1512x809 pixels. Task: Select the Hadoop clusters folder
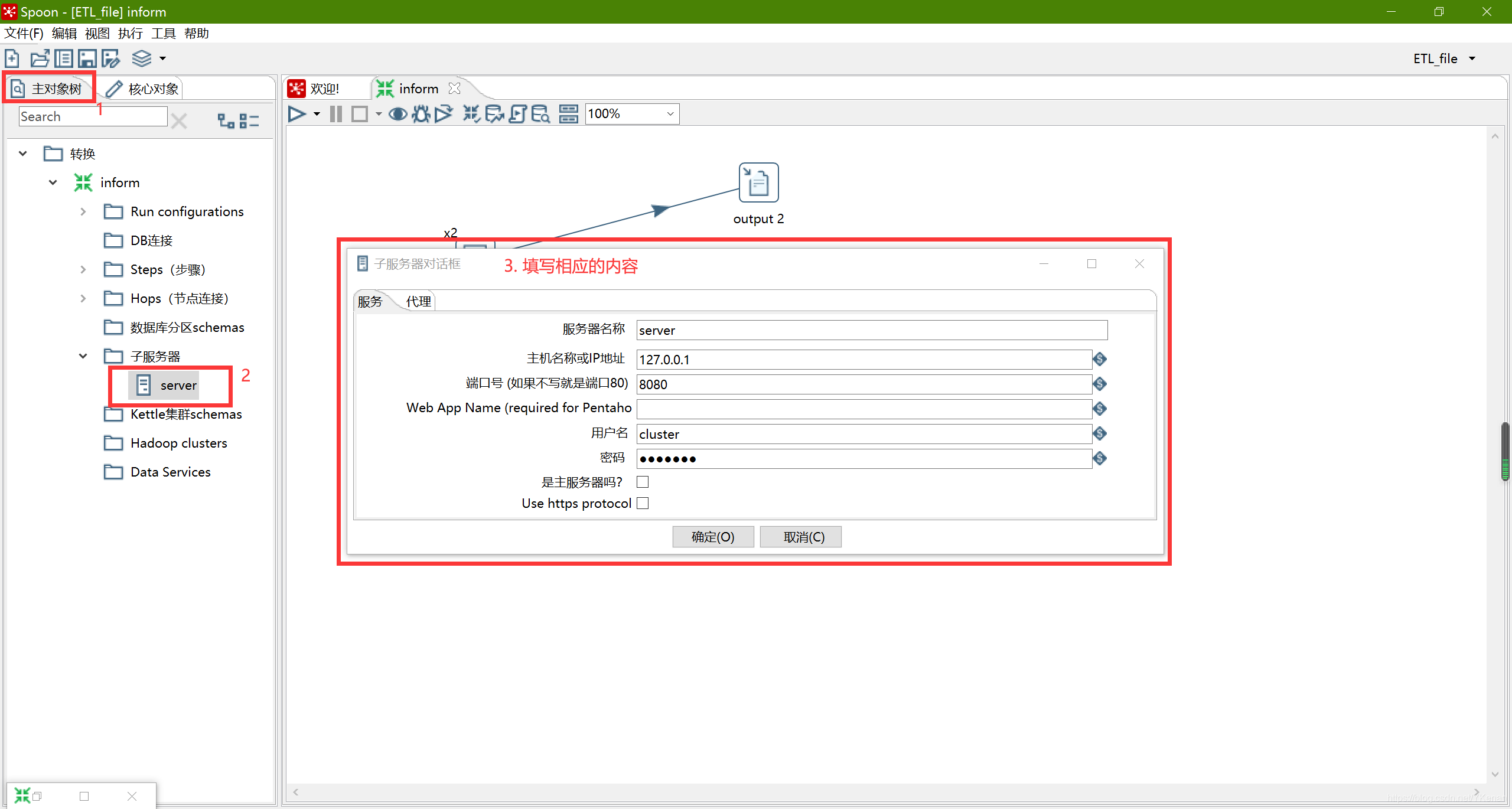point(165,443)
